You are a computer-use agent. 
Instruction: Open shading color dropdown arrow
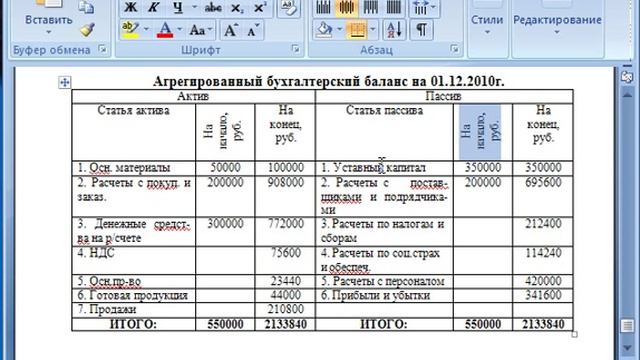[339, 30]
